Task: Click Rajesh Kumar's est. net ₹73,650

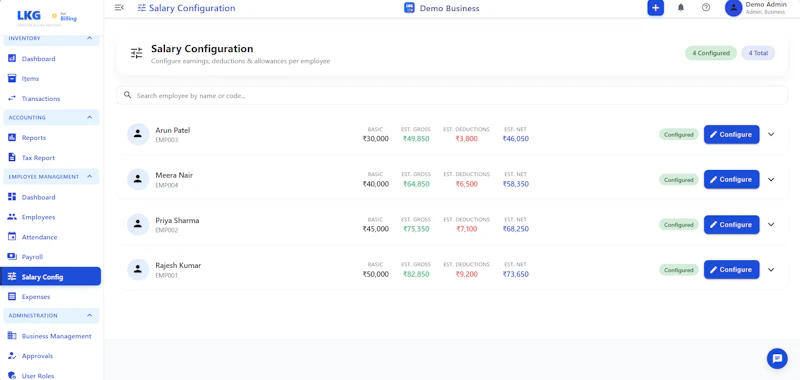Action: (515, 274)
